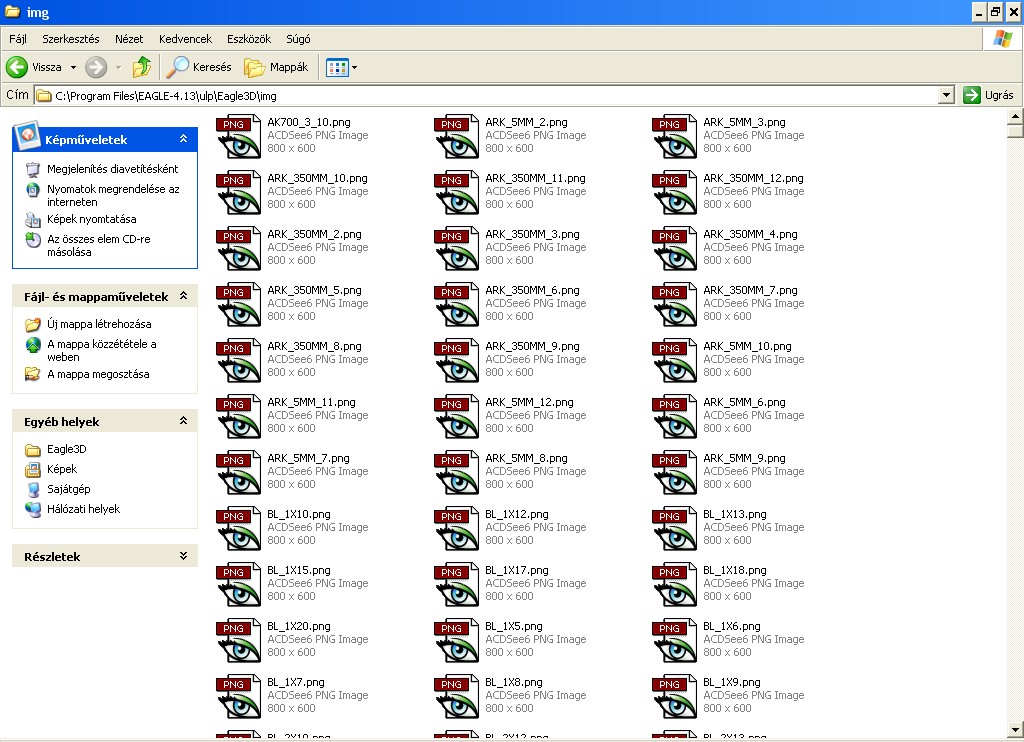Click the vertical scrollbar down arrow

pos(1016,730)
